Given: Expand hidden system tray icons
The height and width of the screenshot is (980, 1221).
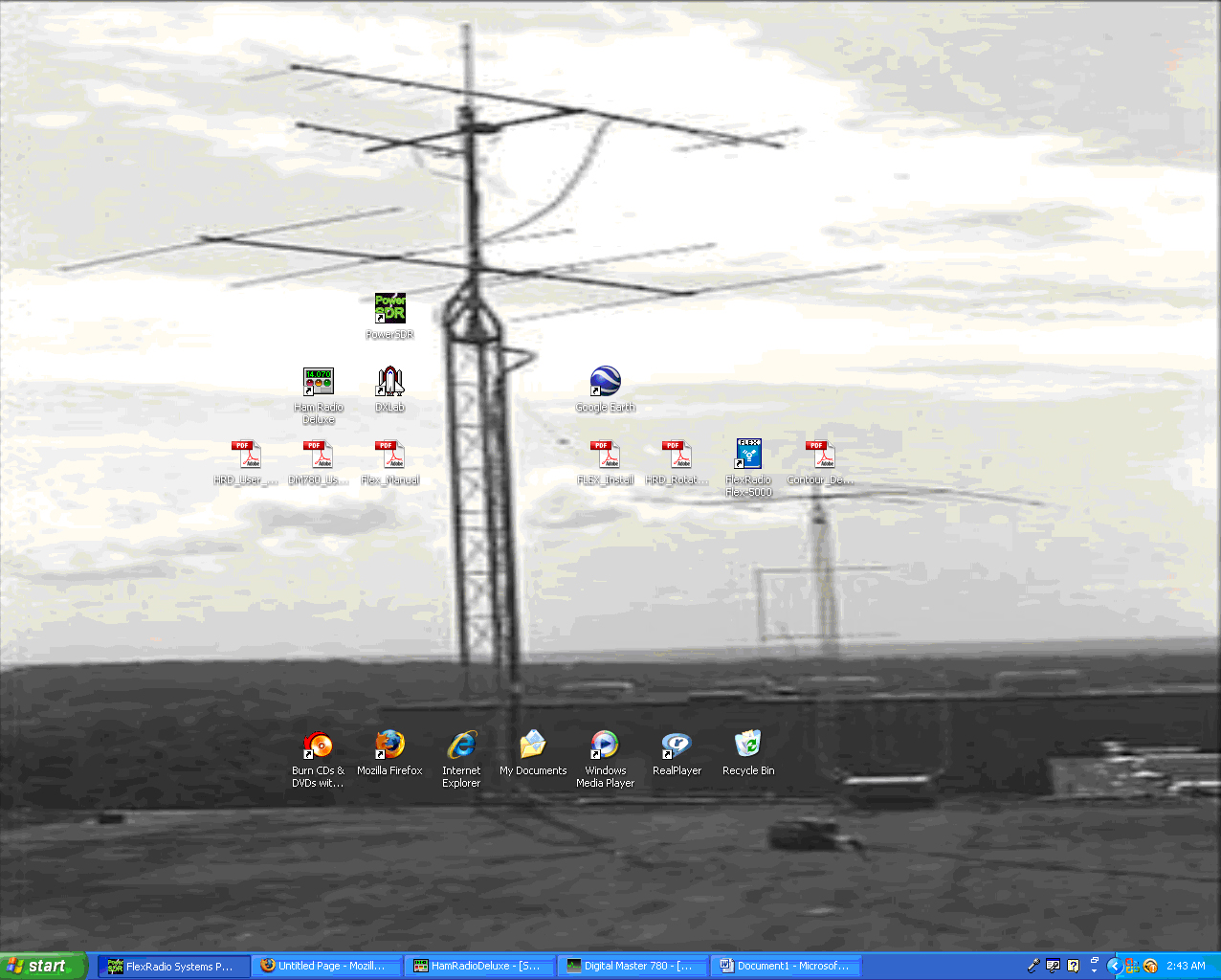Looking at the screenshot, I should pos(1114,966).
